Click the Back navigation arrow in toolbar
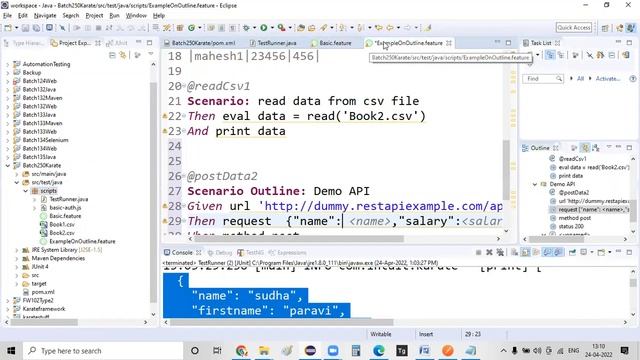 (x=390, y=28)
